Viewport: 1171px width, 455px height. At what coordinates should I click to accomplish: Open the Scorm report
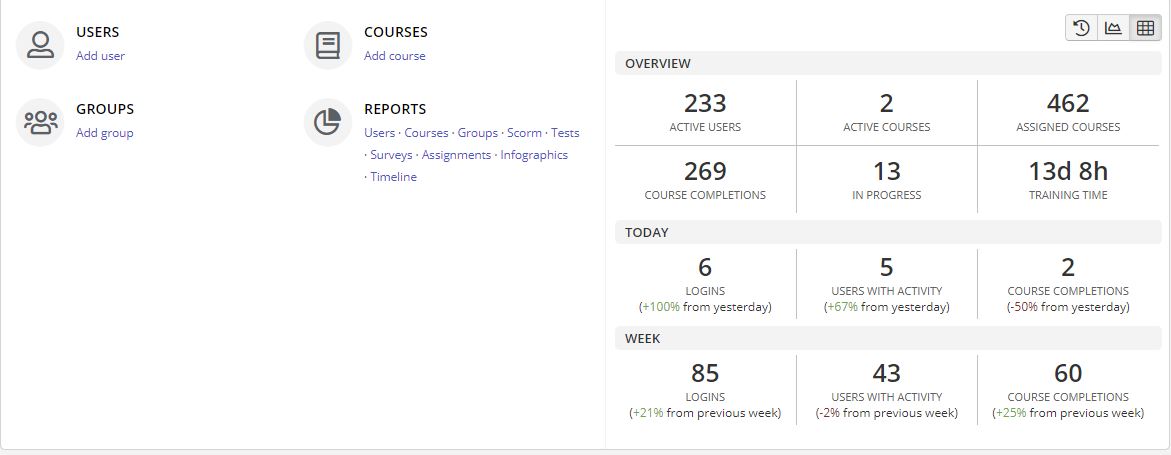(x=524, y=133)
